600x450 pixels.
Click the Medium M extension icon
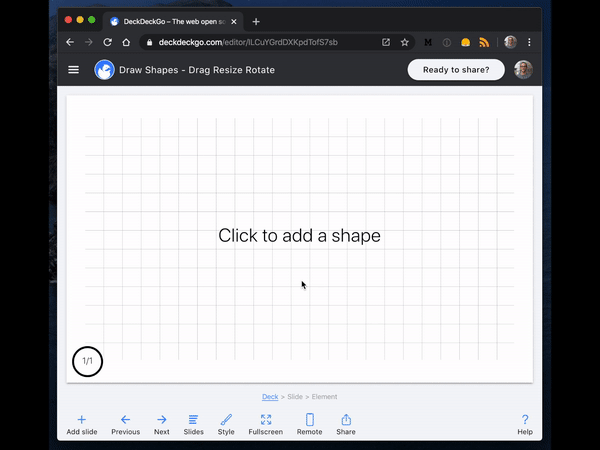click(428, 42)
